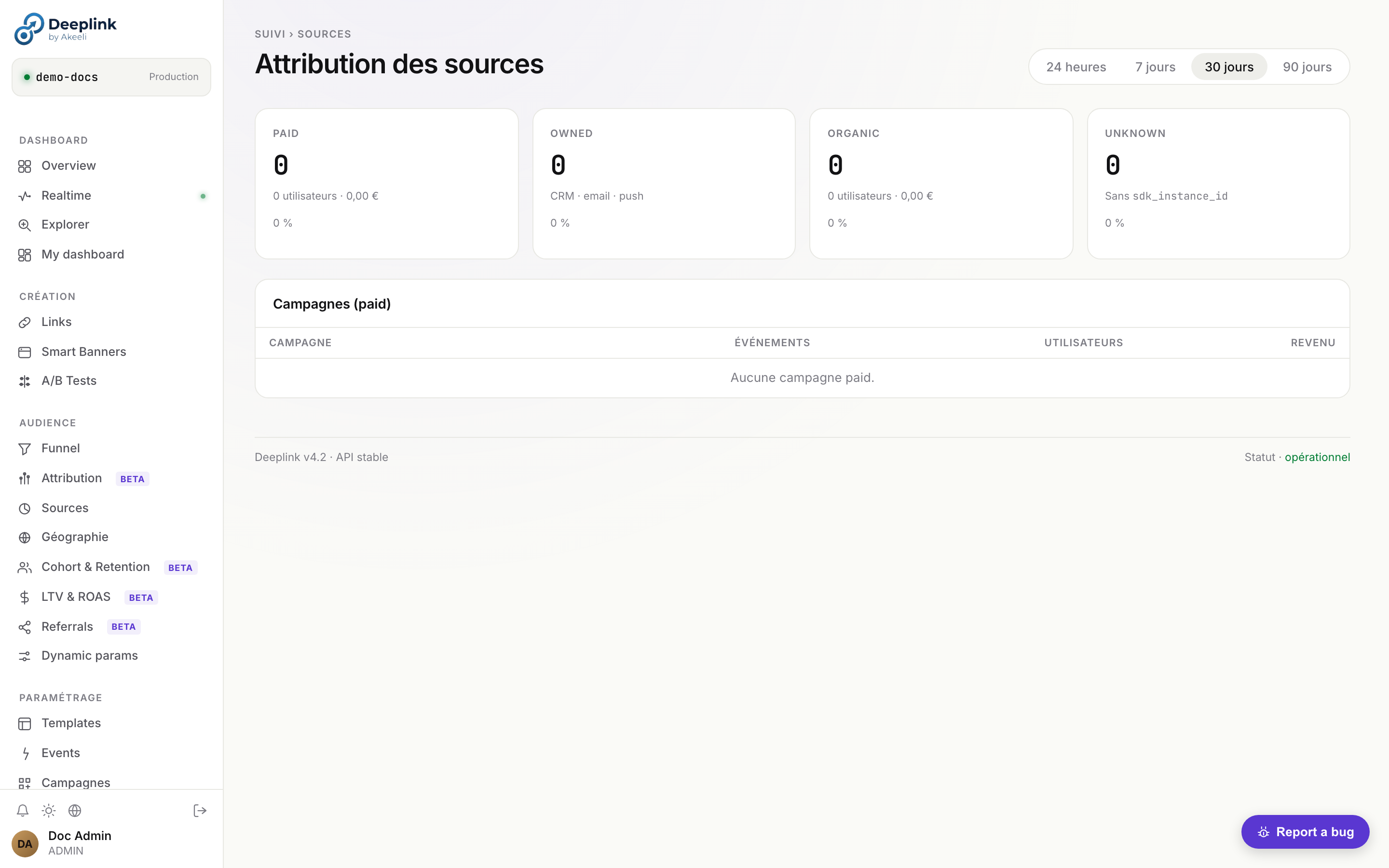Image resolution: width=1389 pixels, height=868 pixels.
Task: Open Cohort & Retention page
Action: 111,567
